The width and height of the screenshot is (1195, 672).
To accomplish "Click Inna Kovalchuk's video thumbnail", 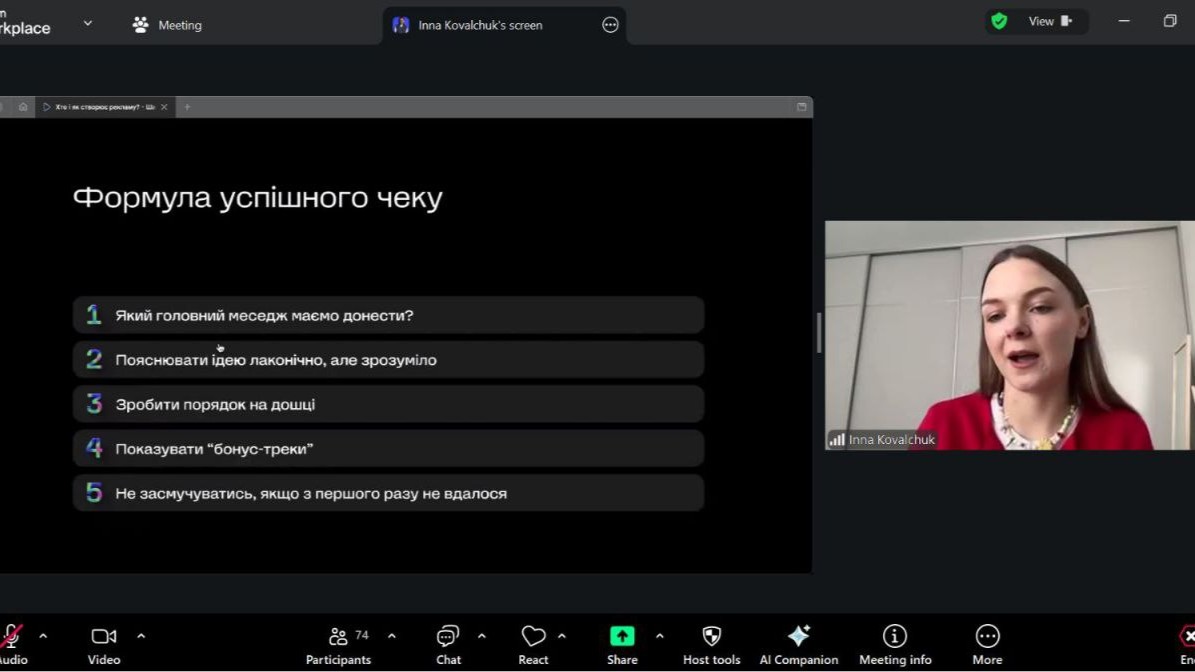I will pos(1009,335).
